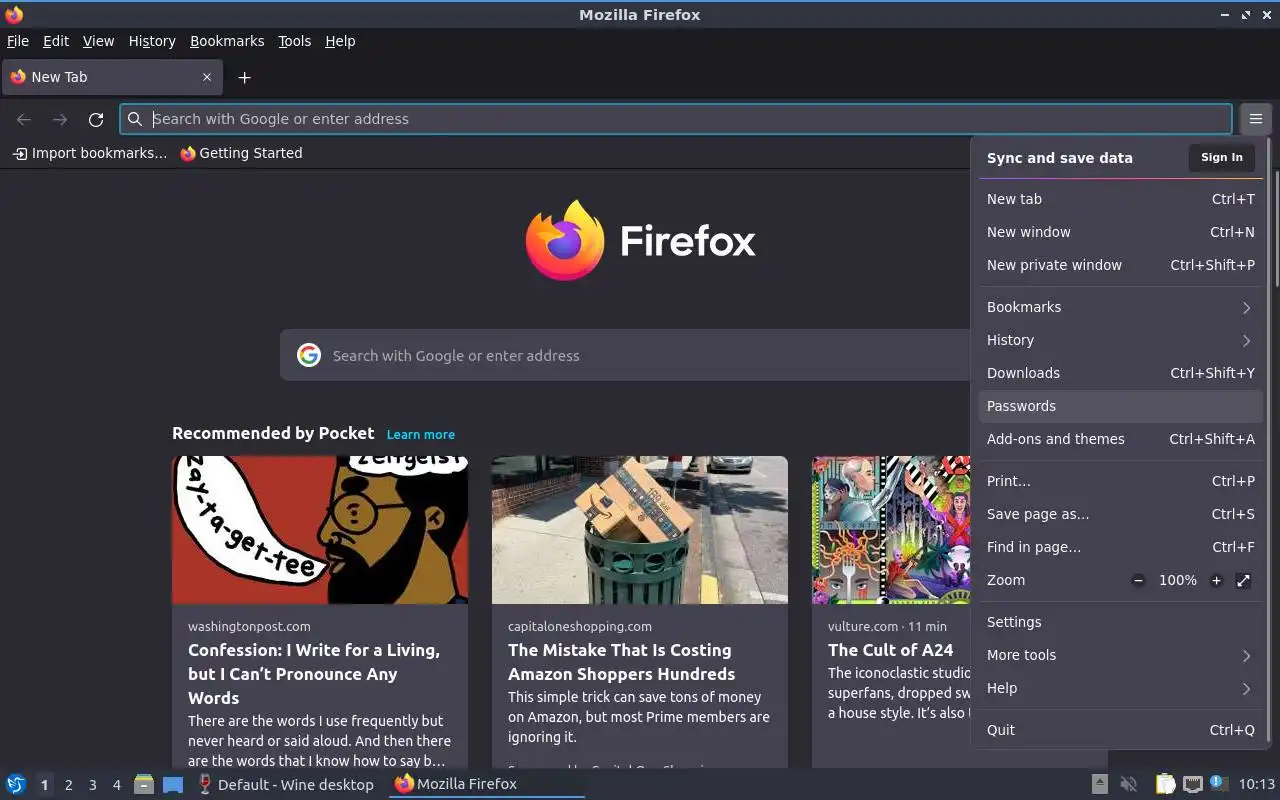Click the Google logo in page search box

309,355
